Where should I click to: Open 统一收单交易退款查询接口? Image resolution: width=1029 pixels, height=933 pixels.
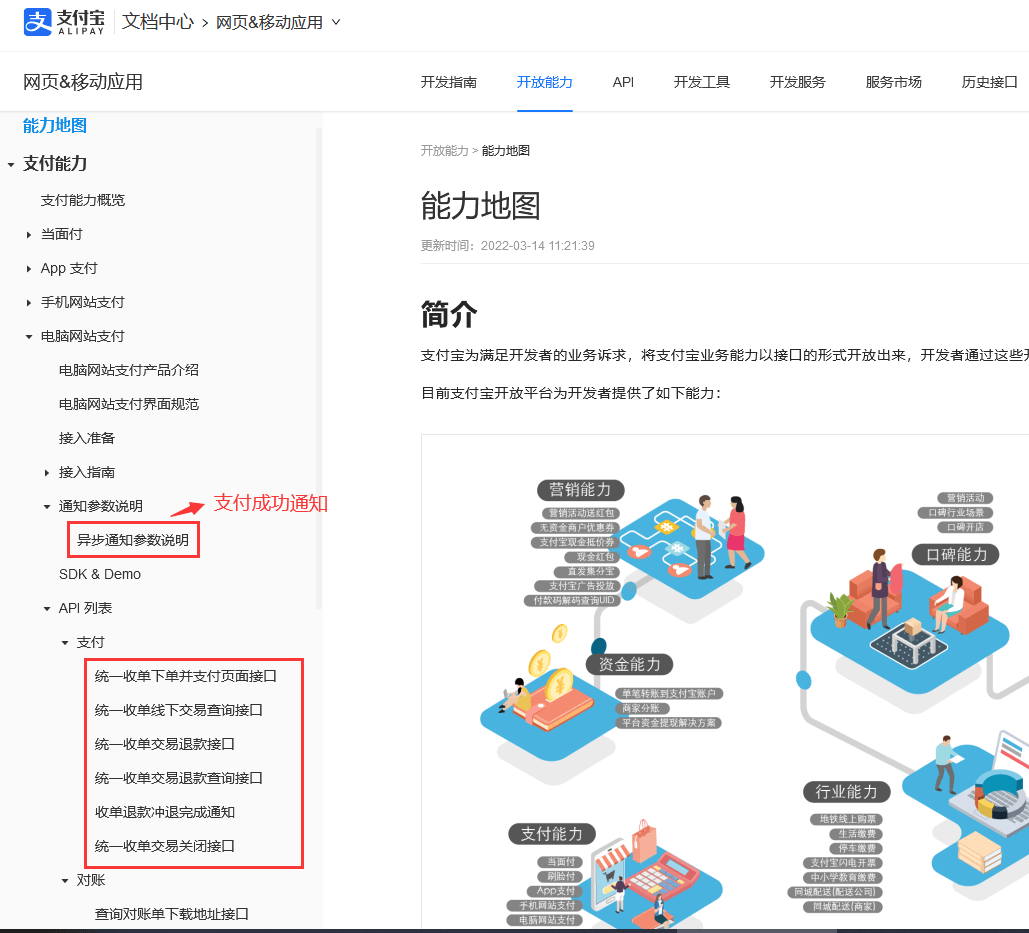(178, 778)
